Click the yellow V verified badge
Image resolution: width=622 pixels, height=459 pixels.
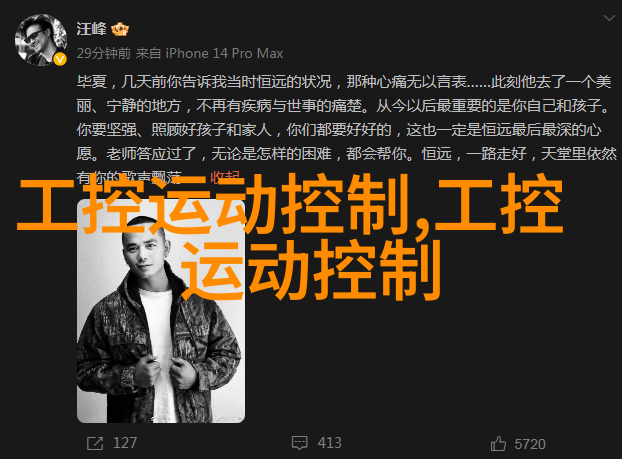pos(60,59)
